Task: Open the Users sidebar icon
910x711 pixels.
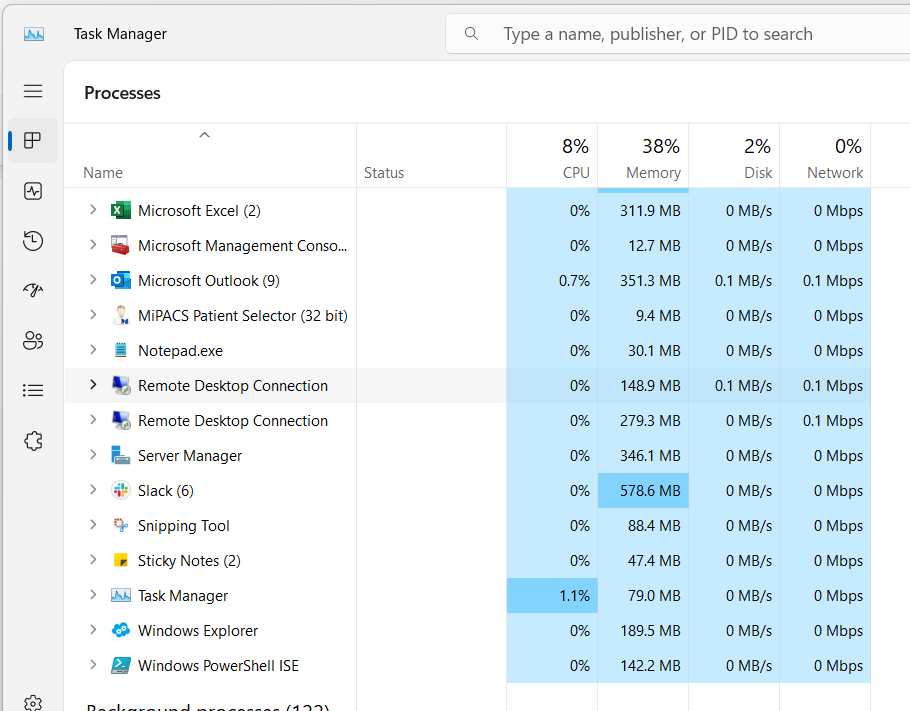Action: [x=33, y=340]
